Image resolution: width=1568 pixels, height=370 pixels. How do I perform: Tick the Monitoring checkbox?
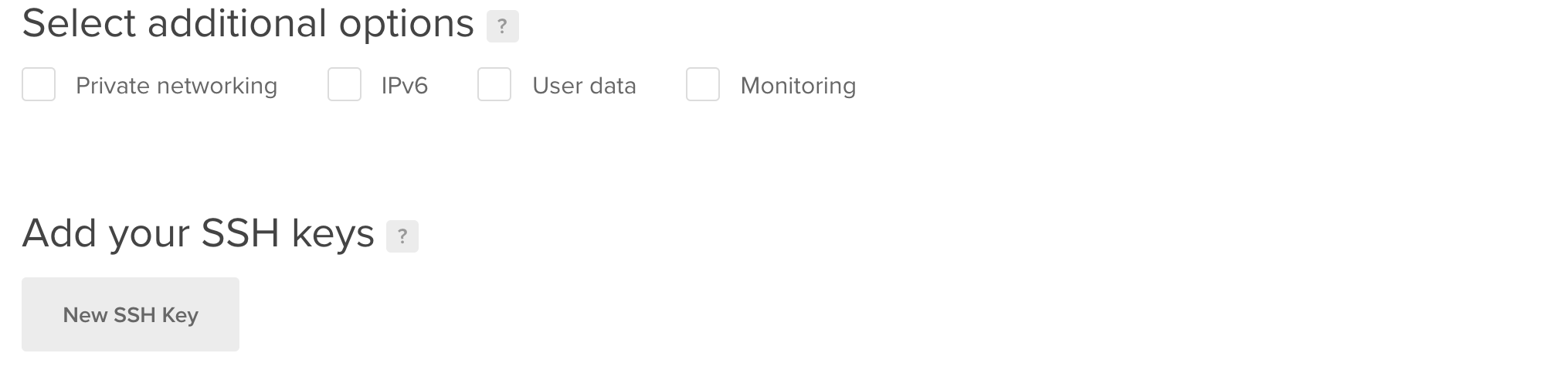click(x=703, y=84)
